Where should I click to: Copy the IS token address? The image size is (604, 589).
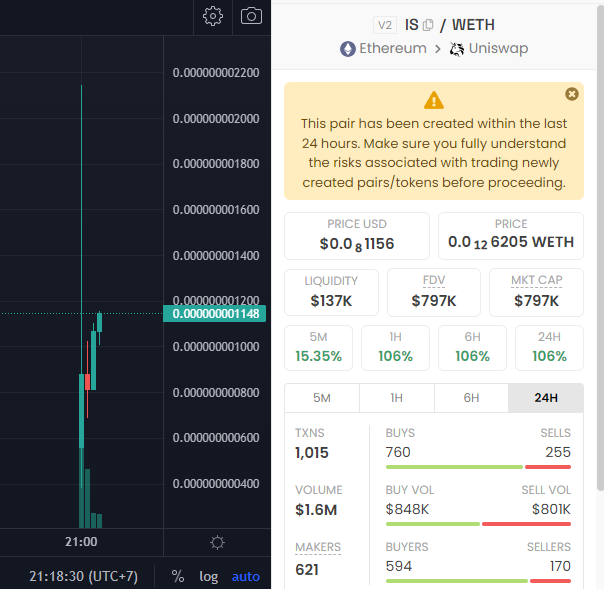(428, 25)
